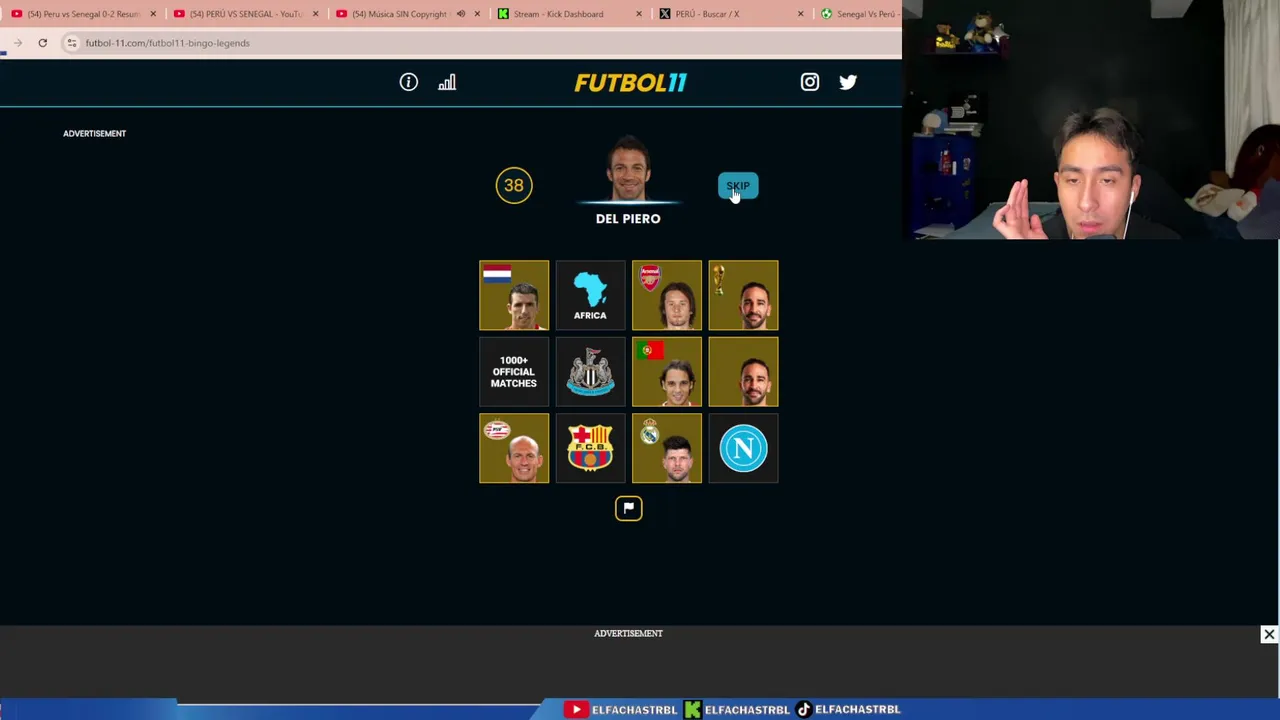Select the Newcastle United crest tile
This screenshot has width=1280, height=720.
tap(590, 372)
